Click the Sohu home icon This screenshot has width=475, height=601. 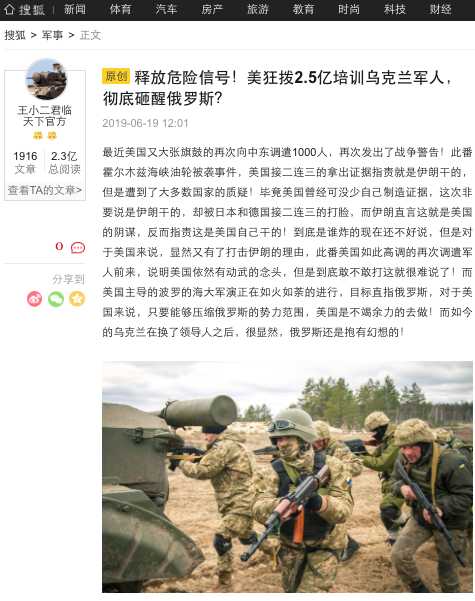coord(9,10)
